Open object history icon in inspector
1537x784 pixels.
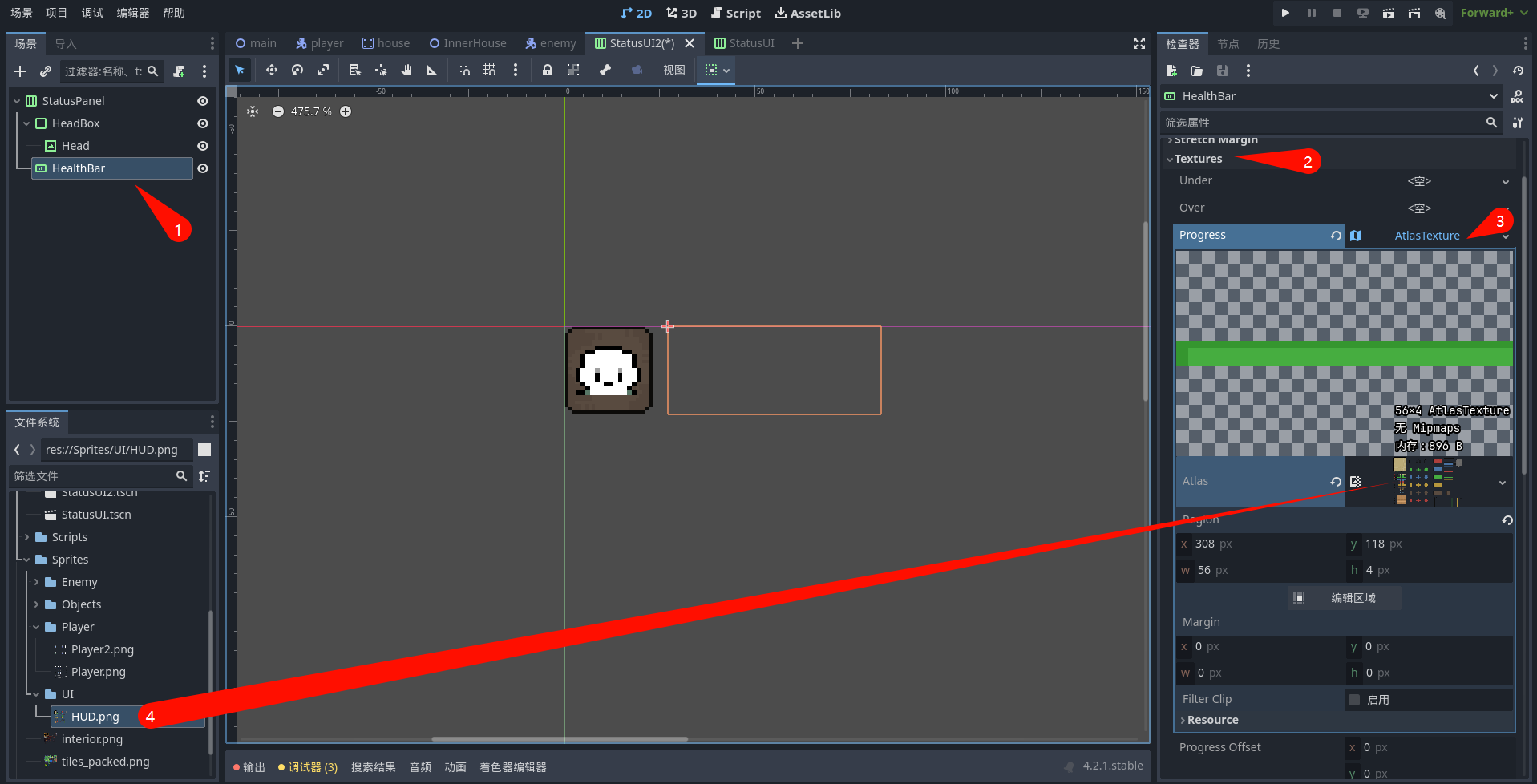pos(1518,71)
